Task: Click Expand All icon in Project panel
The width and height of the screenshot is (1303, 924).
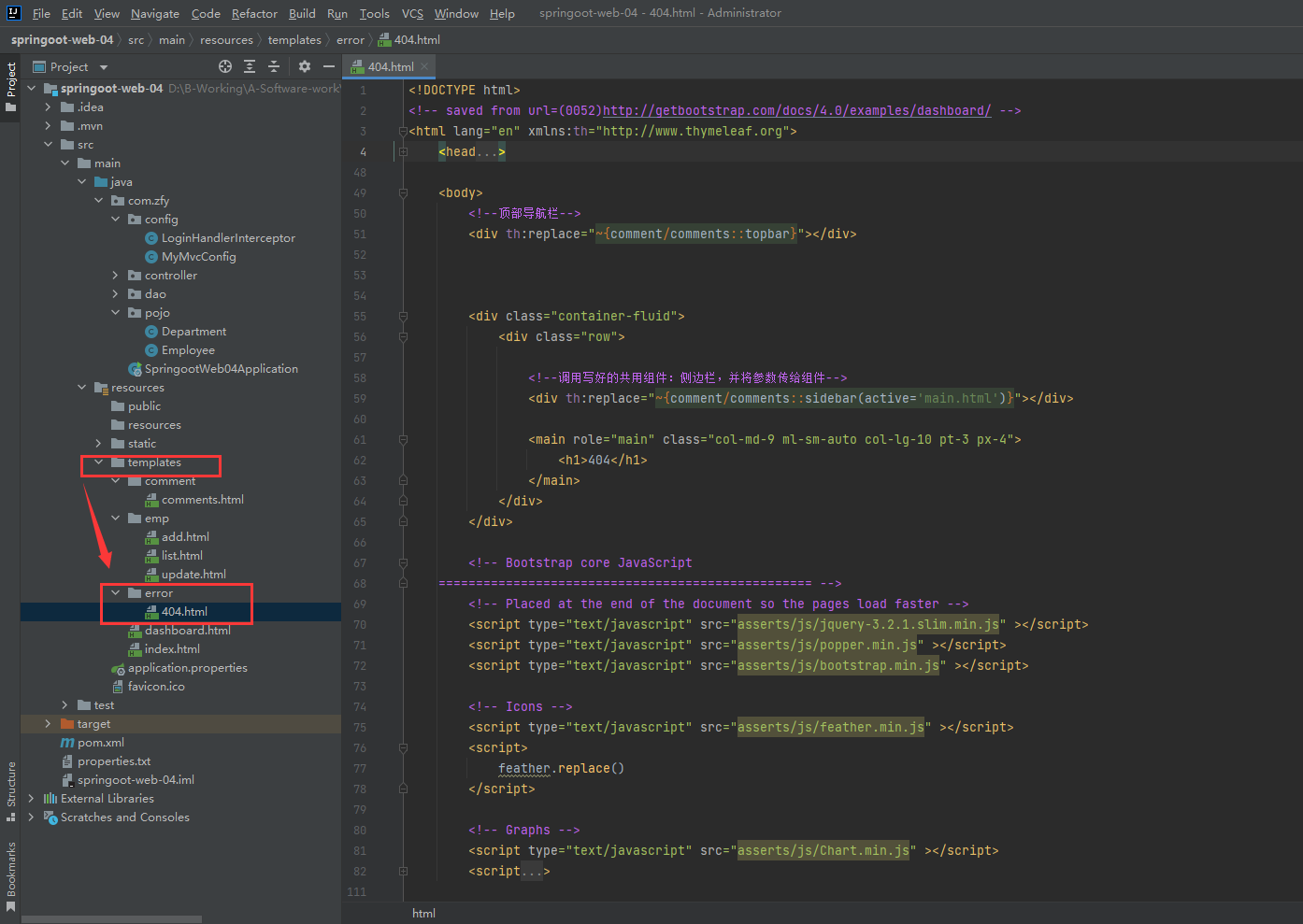Action: pos(250,66)
